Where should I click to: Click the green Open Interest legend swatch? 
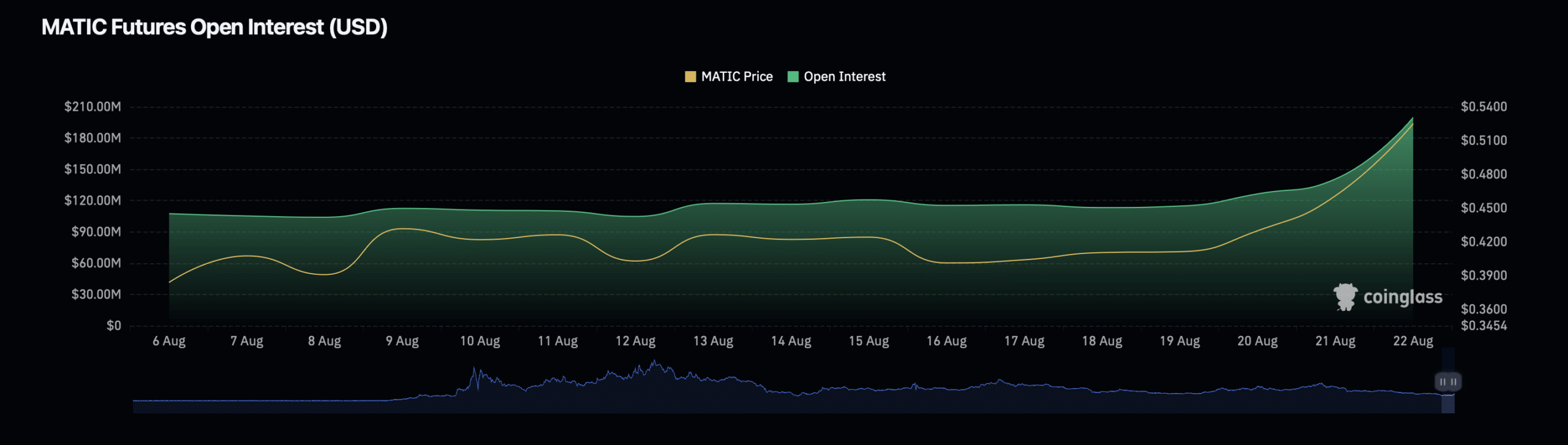coord(793,77)
